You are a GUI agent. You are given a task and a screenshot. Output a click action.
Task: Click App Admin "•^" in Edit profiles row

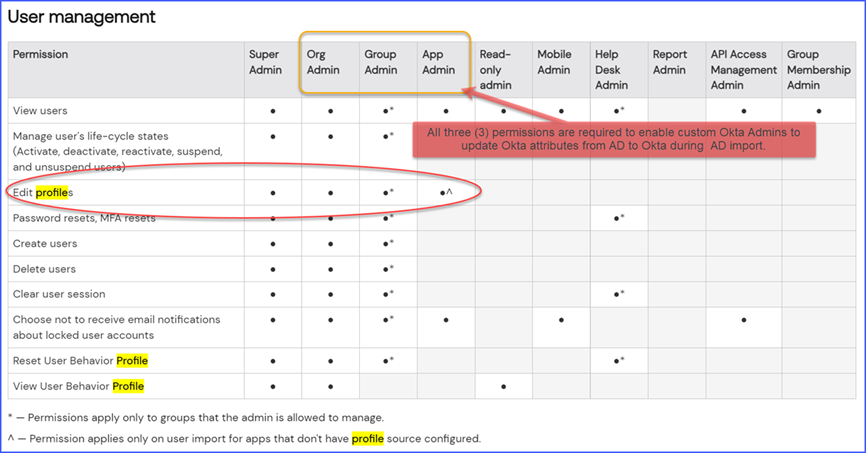[446, 192]
